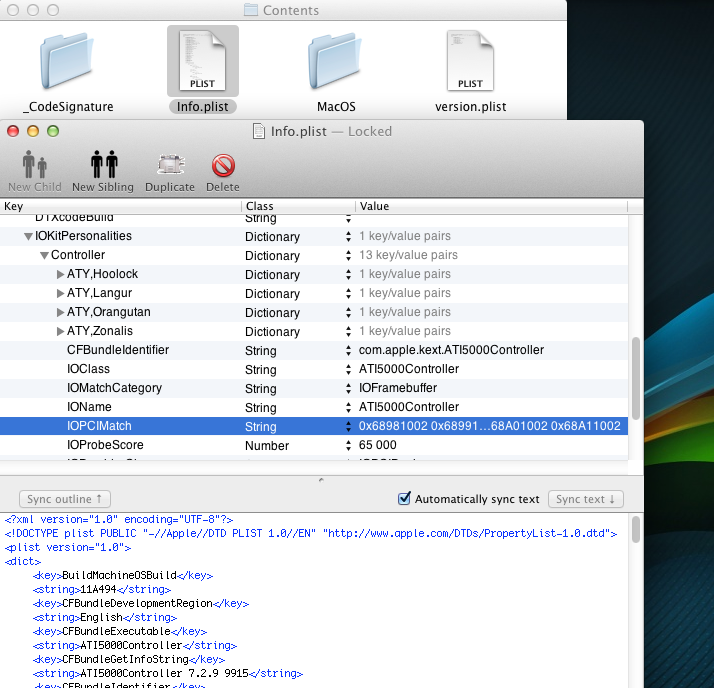Click the CFBundleDevelopmentRegion key in XML
This screenshot has width=714, height=688.
tap(137, 604)
